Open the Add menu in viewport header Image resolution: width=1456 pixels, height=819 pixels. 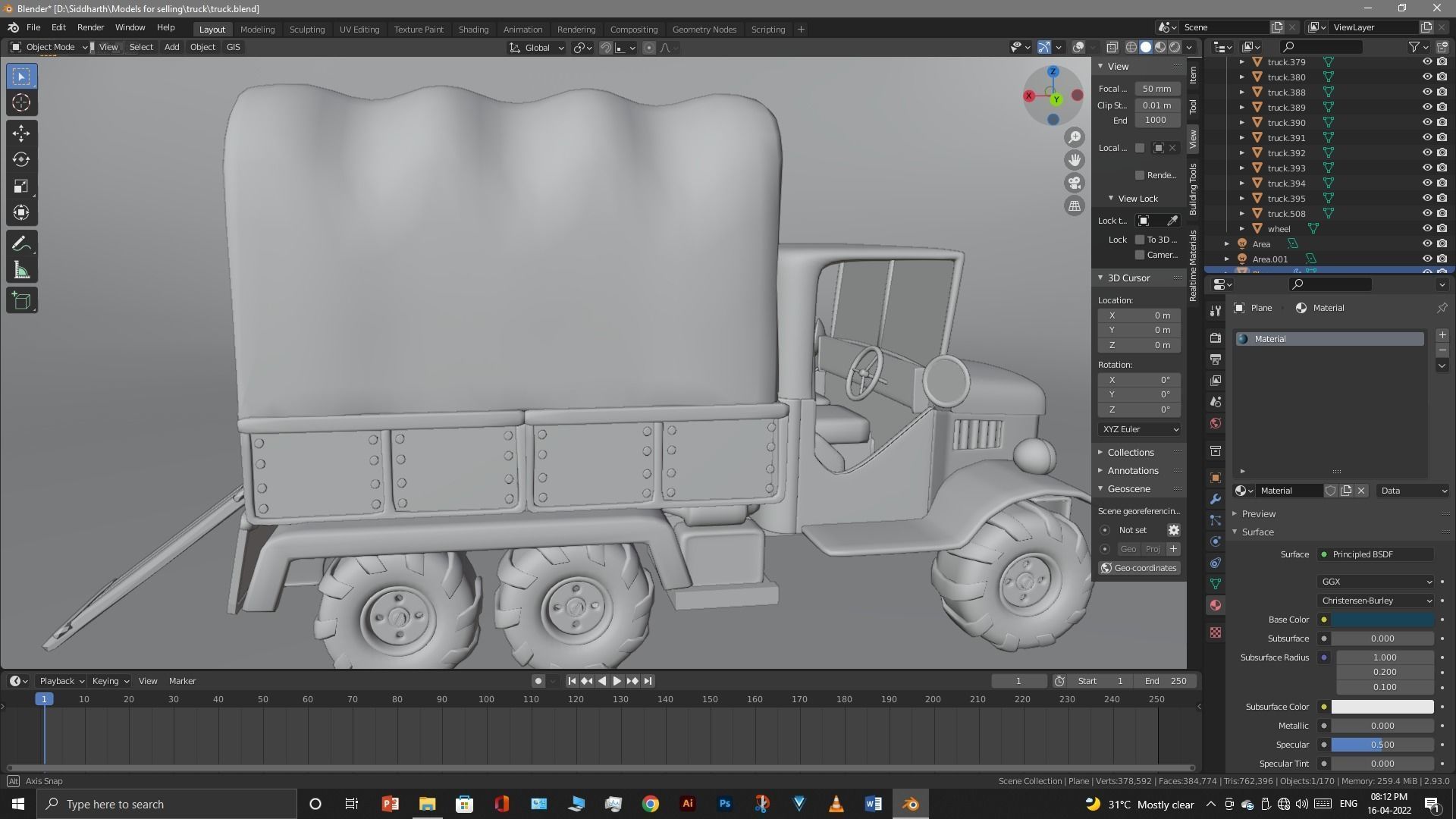pyautogui.click(x=171, y=47)
